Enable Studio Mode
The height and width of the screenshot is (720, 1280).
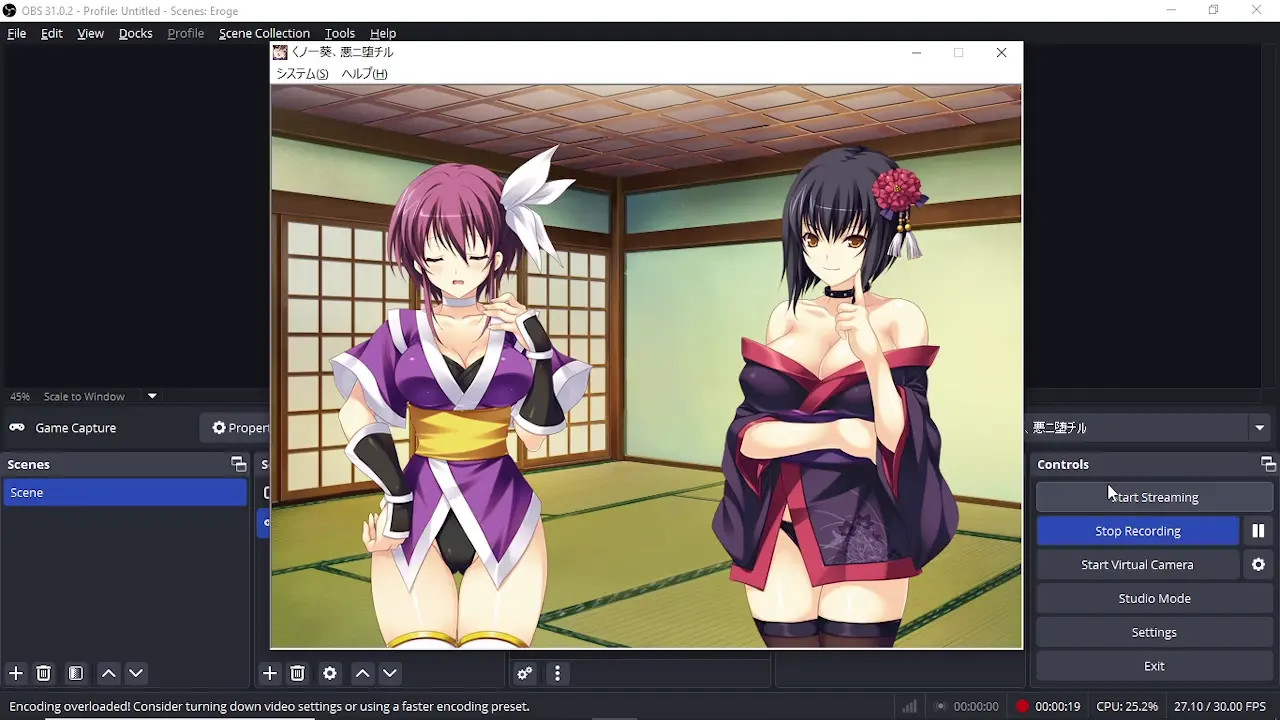point(1154,599)
